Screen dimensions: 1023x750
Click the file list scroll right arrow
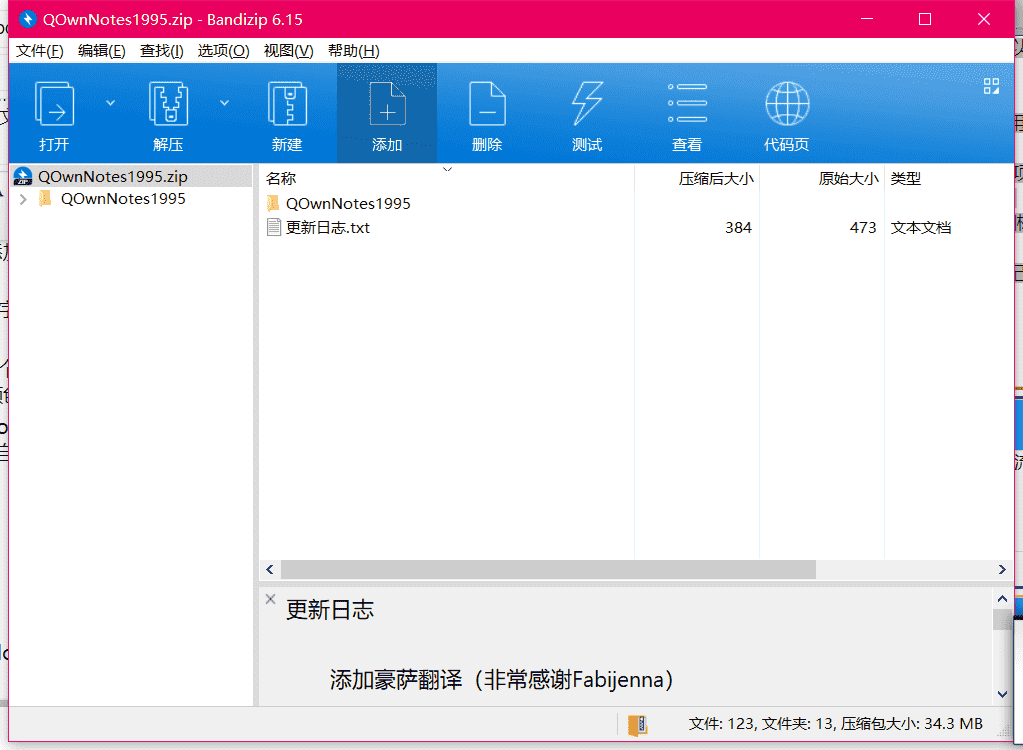coord(1002,569)
